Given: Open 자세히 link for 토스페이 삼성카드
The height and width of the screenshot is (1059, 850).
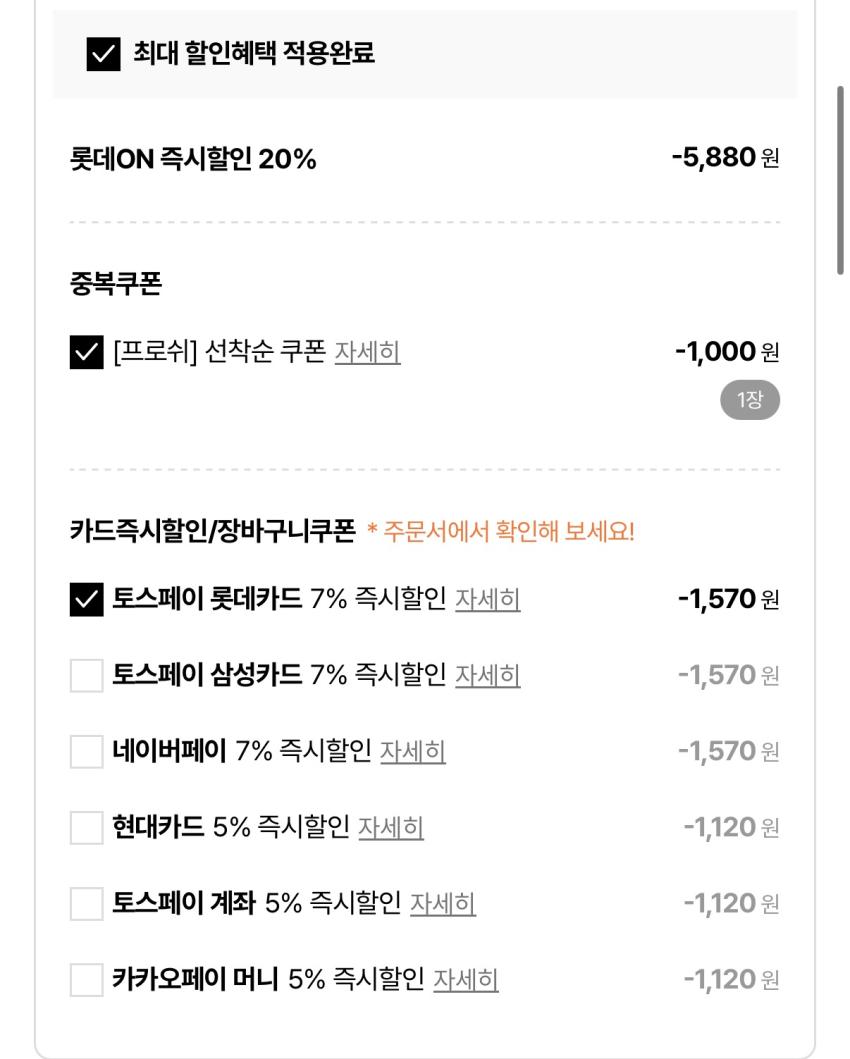Looking at the screenshot, I should (487, 676).
